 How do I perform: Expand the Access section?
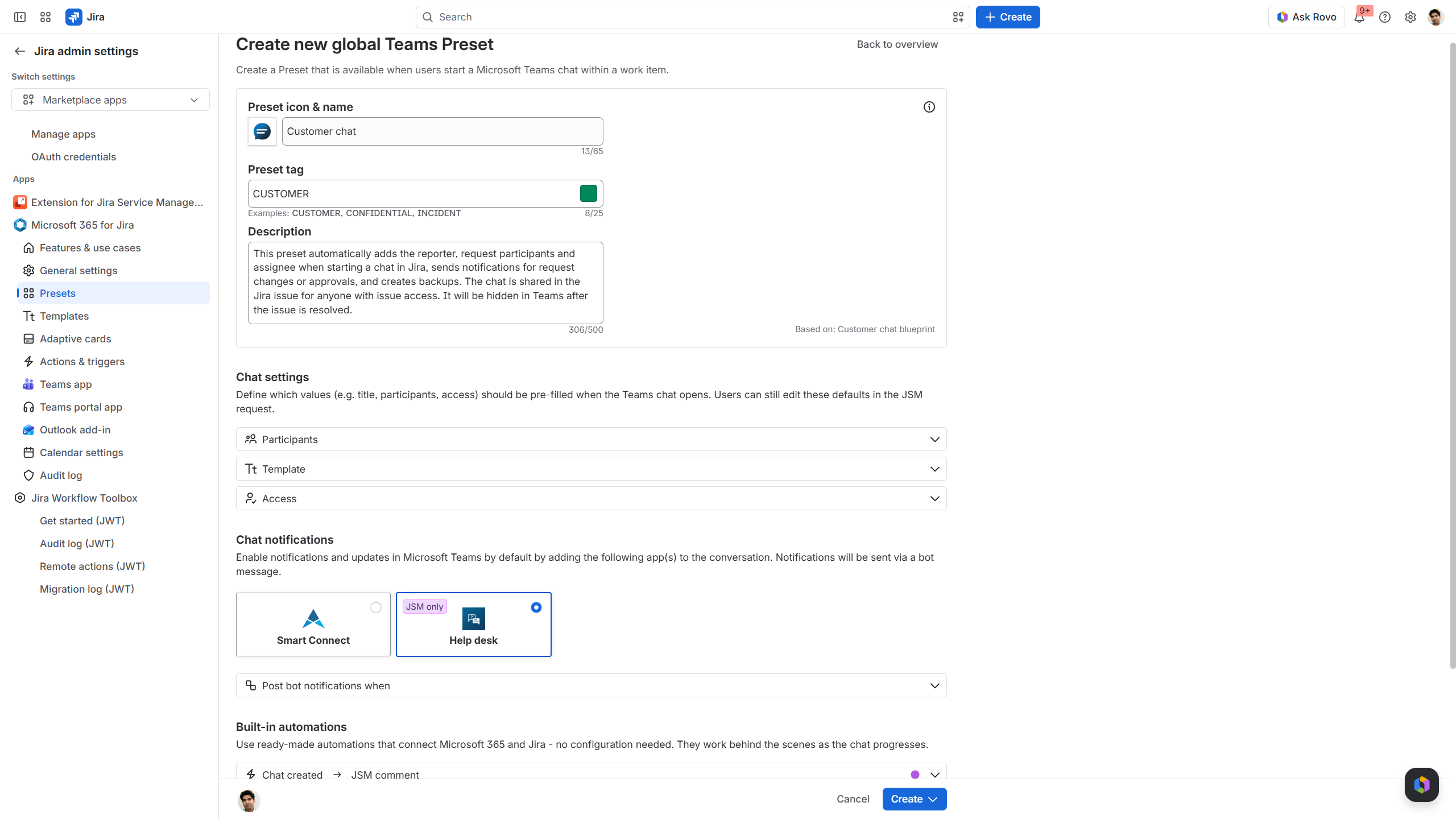click(591, 498)
